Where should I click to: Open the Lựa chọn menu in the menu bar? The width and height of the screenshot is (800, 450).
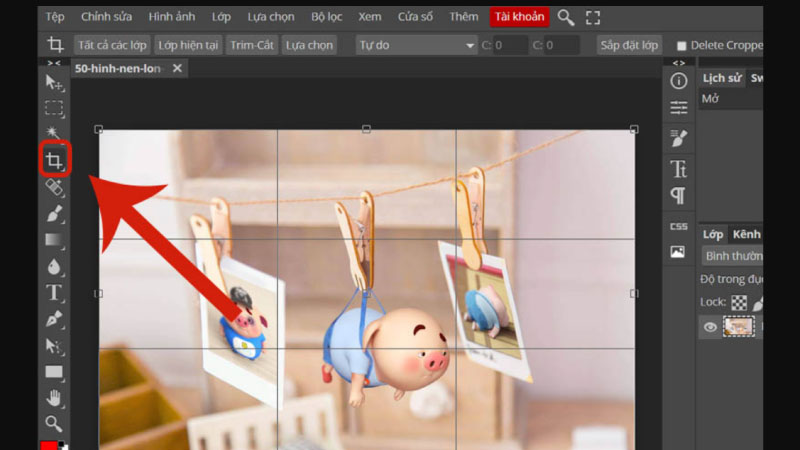(271, 17)
